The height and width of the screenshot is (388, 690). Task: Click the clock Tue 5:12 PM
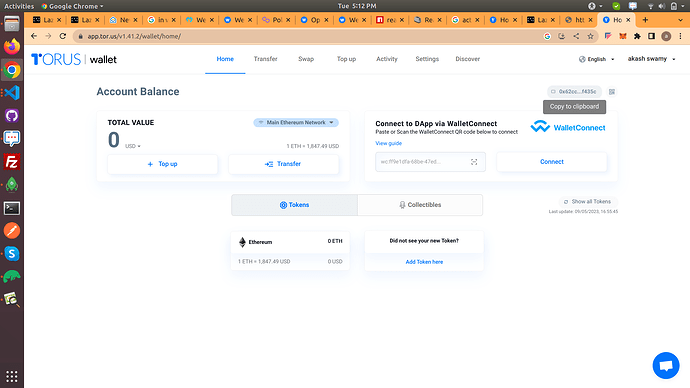coord(357,6)
